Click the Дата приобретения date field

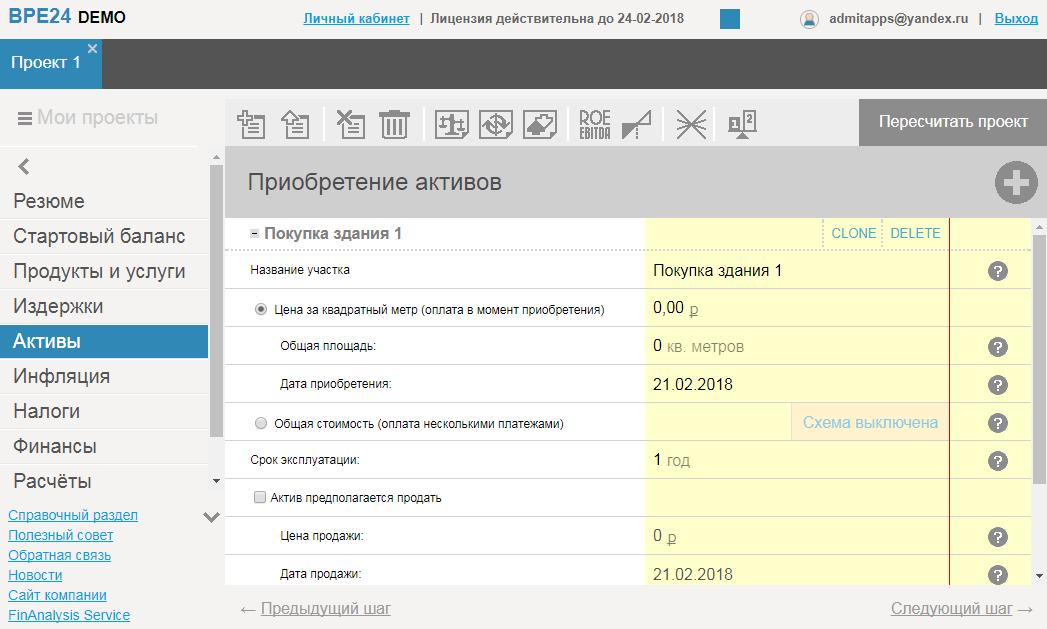692,385
